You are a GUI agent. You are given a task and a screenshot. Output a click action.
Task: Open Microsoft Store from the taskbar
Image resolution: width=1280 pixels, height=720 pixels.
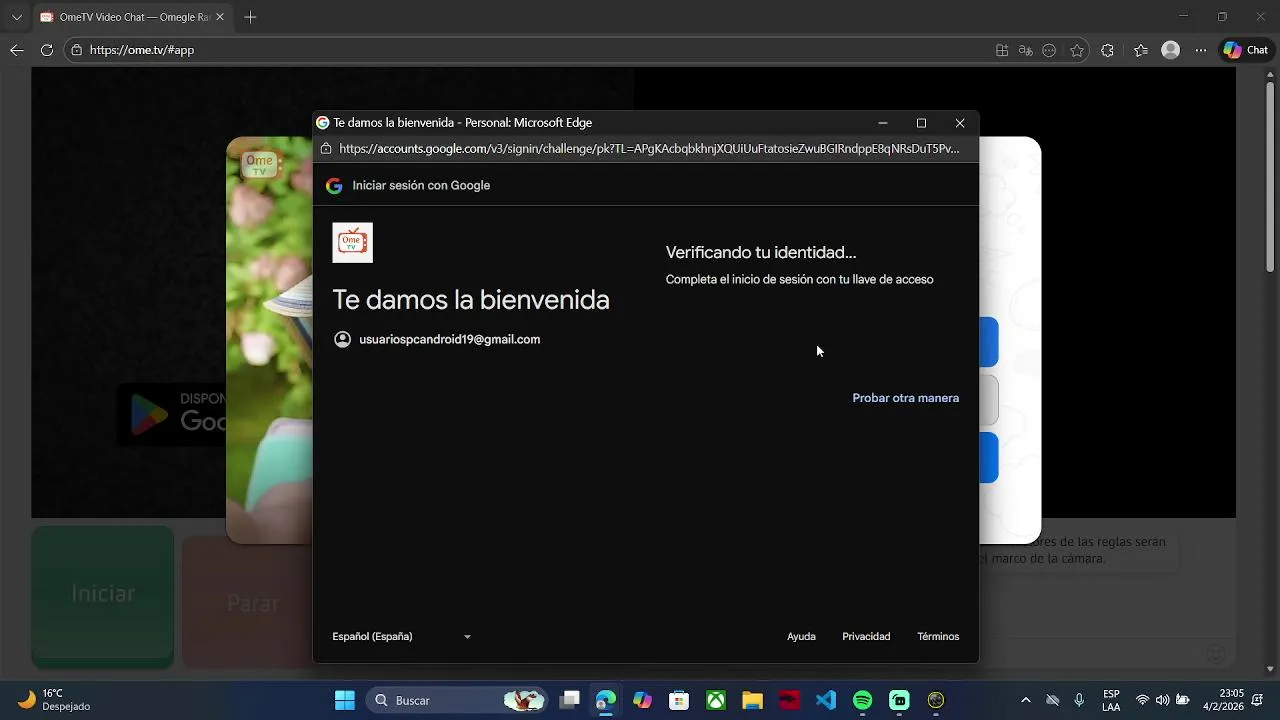coord(679,700)
